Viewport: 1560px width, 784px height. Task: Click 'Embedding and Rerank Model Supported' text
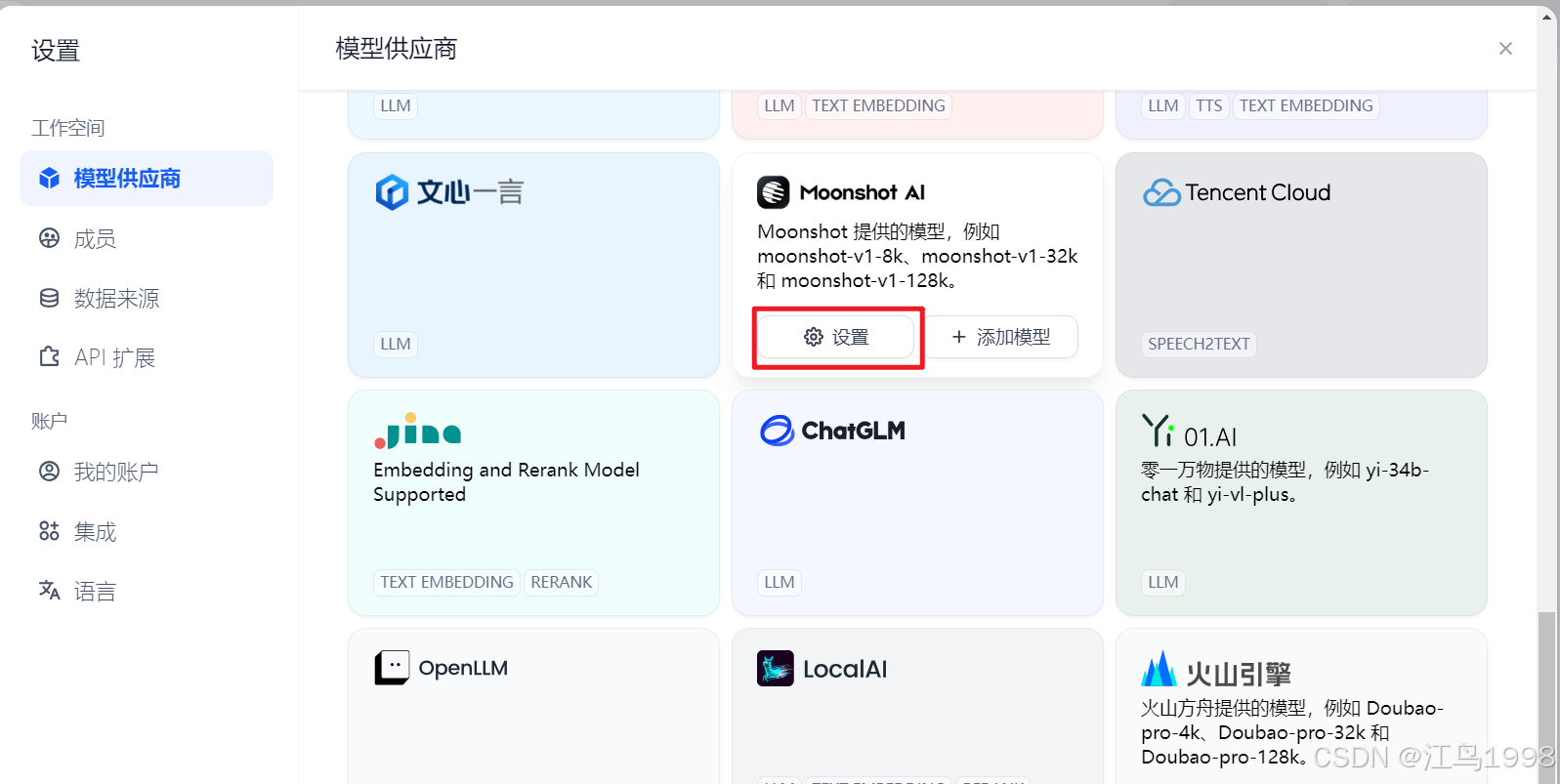click(506, 482)
